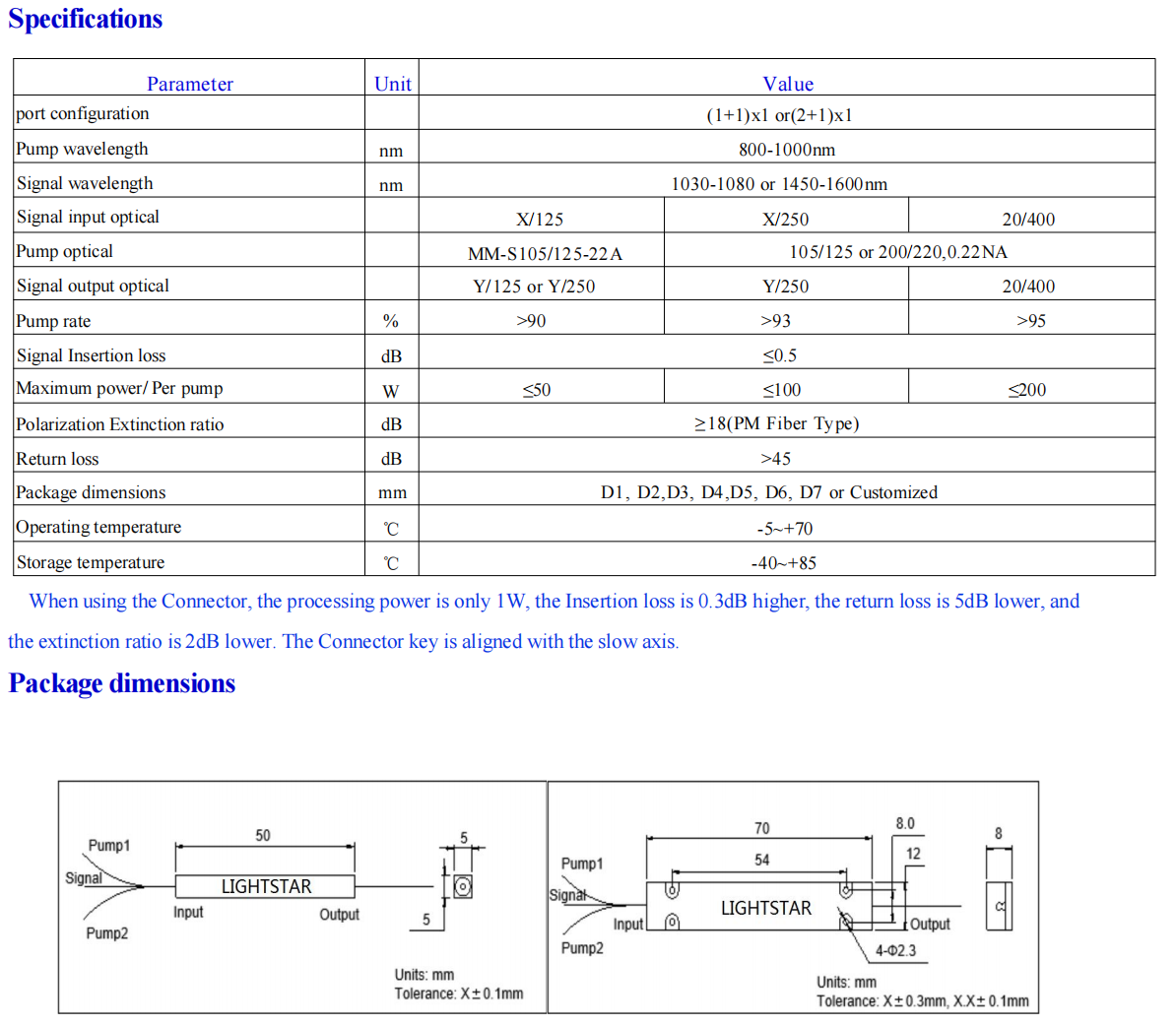Select the 'Signal output optical' row label

click(x=93, y=286)
